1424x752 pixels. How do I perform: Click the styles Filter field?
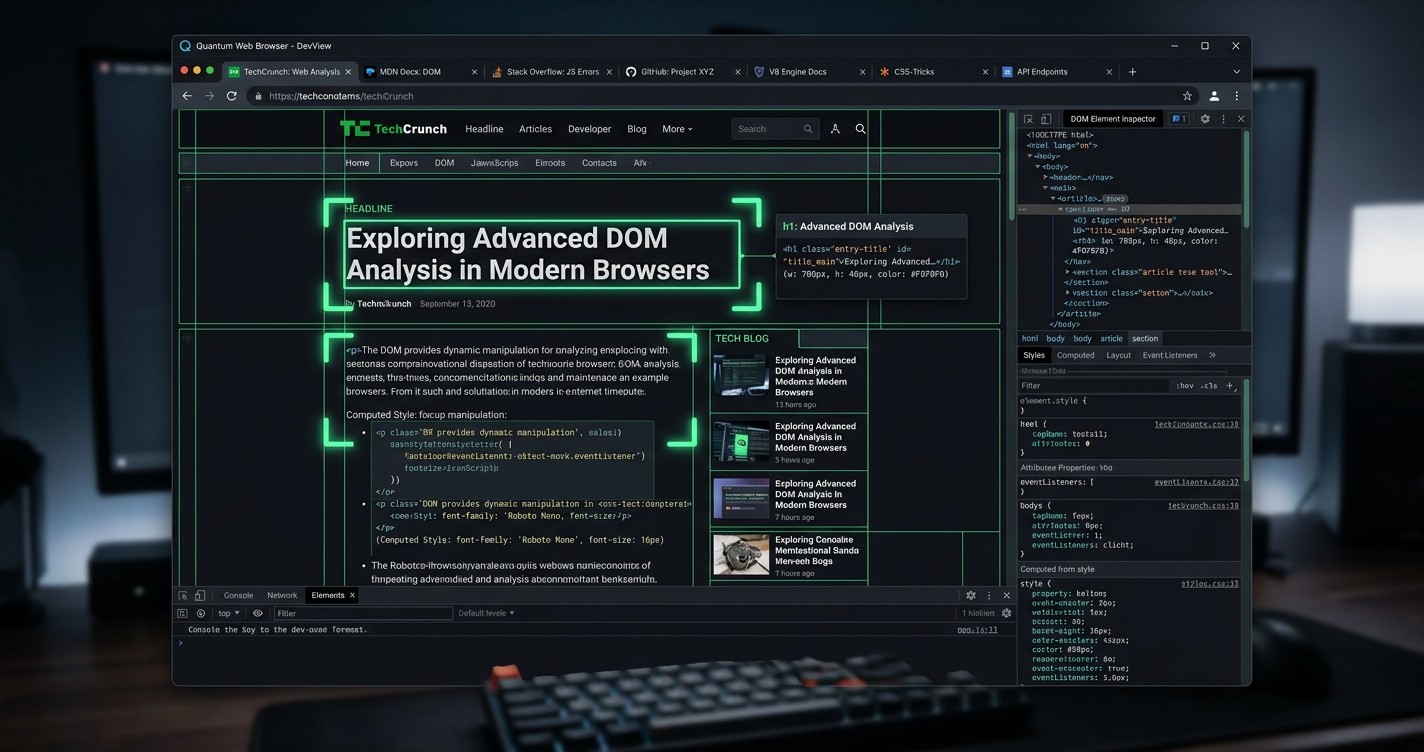[x=1094, y=385]
